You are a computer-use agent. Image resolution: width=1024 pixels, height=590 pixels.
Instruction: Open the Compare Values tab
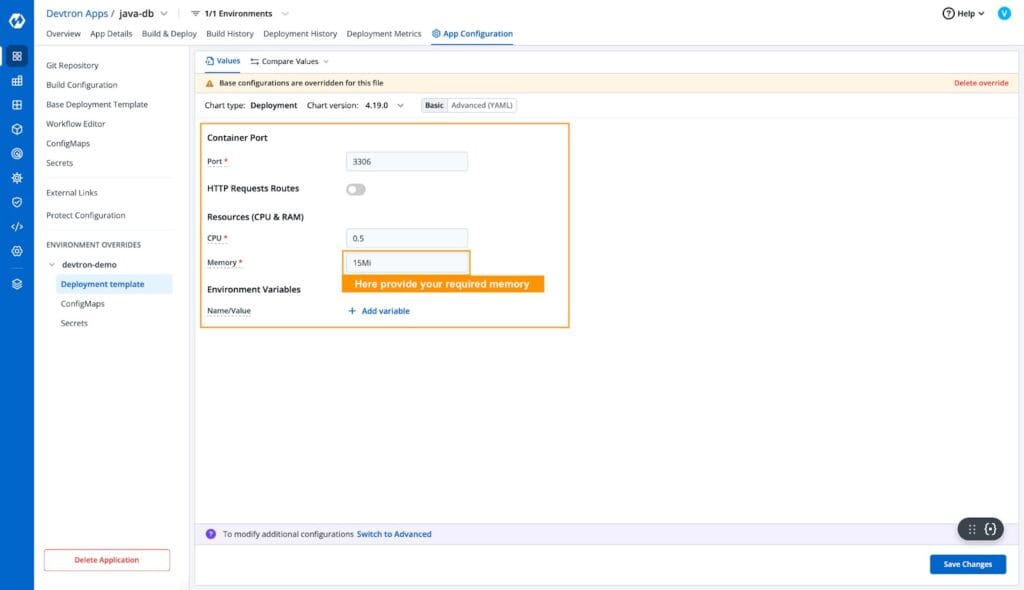click(x=287, y=60)
